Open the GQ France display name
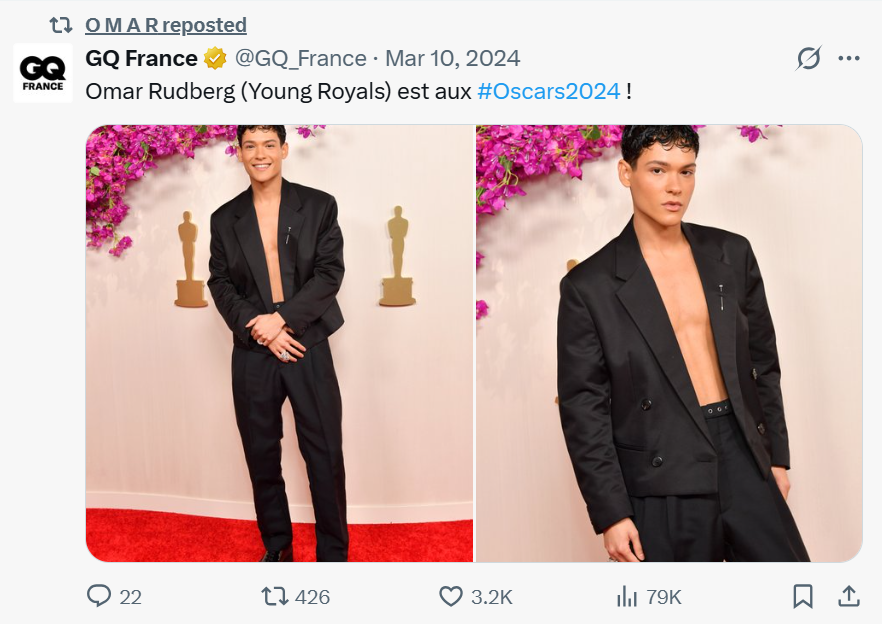882x624 pixels. point(141,58)
